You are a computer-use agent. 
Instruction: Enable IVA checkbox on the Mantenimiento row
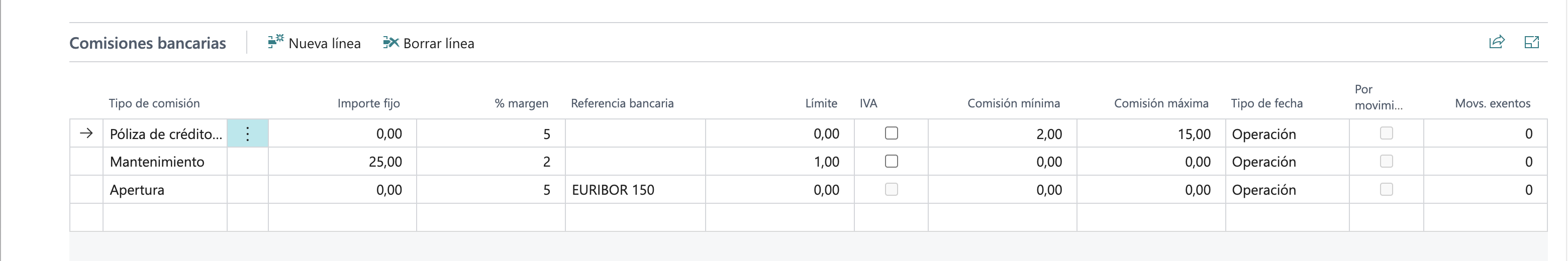click(891, 161)
